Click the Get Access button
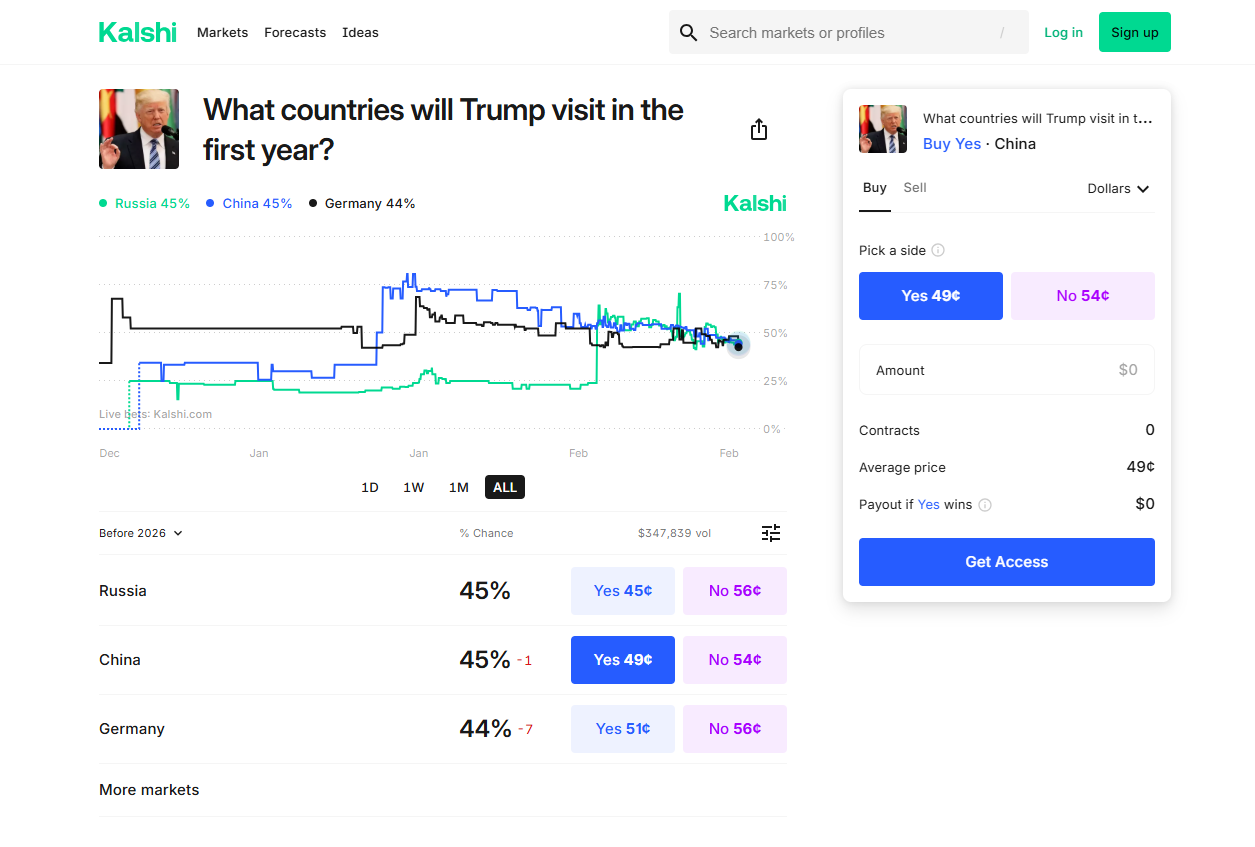 1007,562
